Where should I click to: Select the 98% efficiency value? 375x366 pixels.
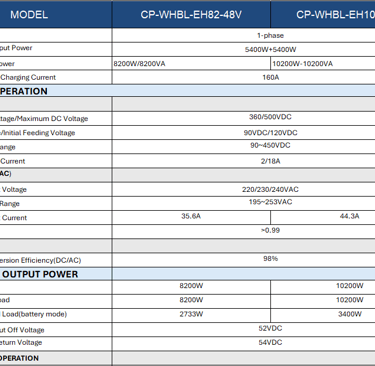[270, 259]
